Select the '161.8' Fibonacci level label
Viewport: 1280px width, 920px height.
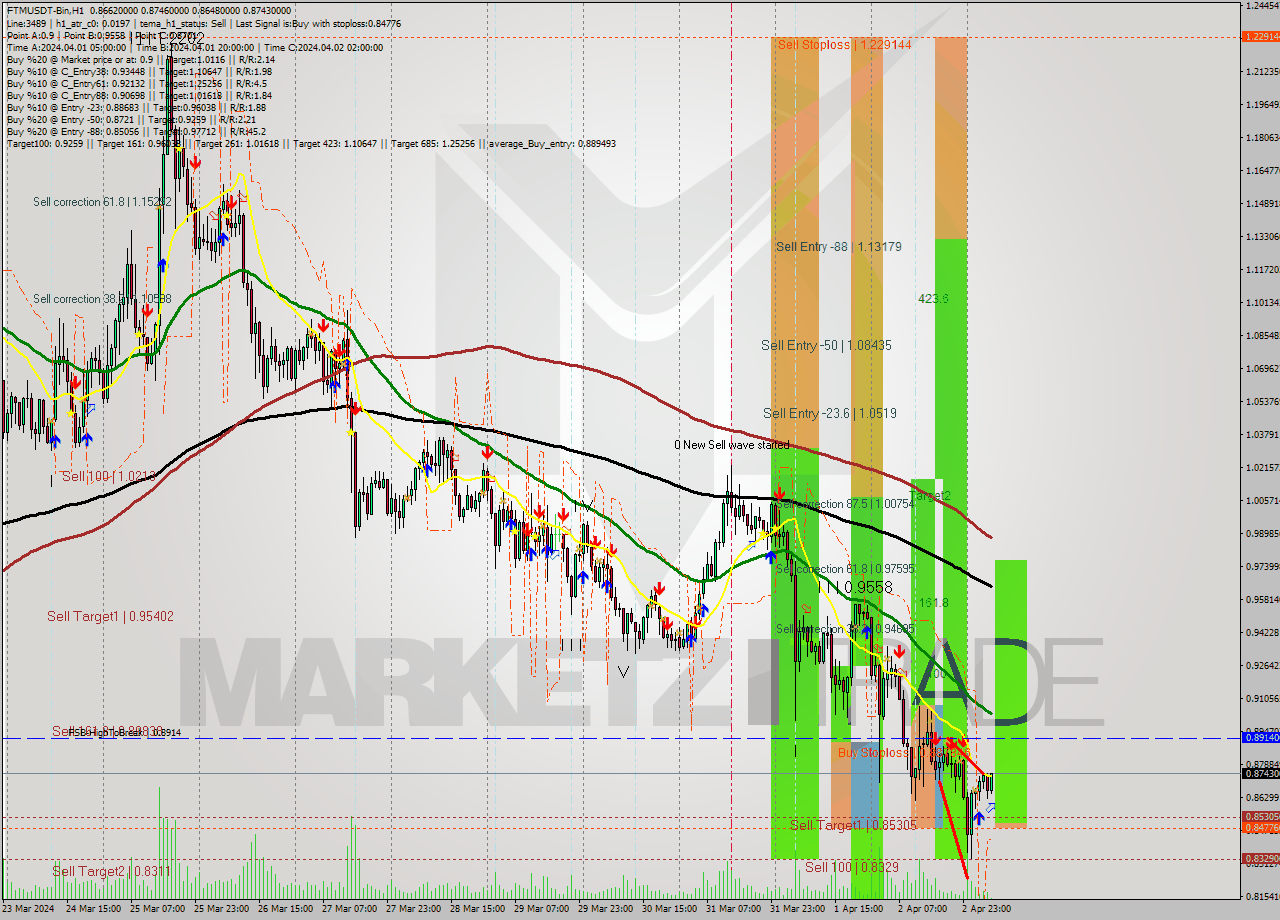933,603
